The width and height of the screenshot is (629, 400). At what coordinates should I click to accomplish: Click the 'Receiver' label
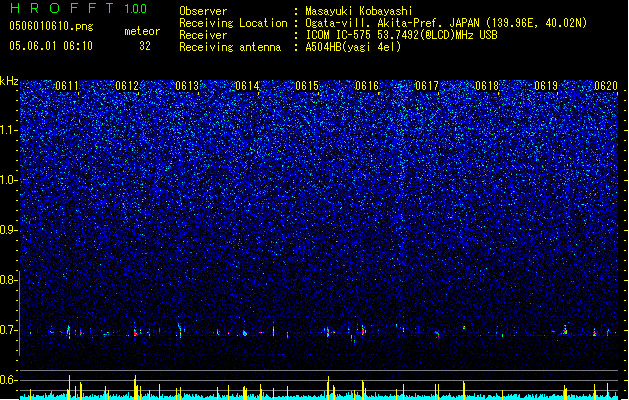coord(203,35)
